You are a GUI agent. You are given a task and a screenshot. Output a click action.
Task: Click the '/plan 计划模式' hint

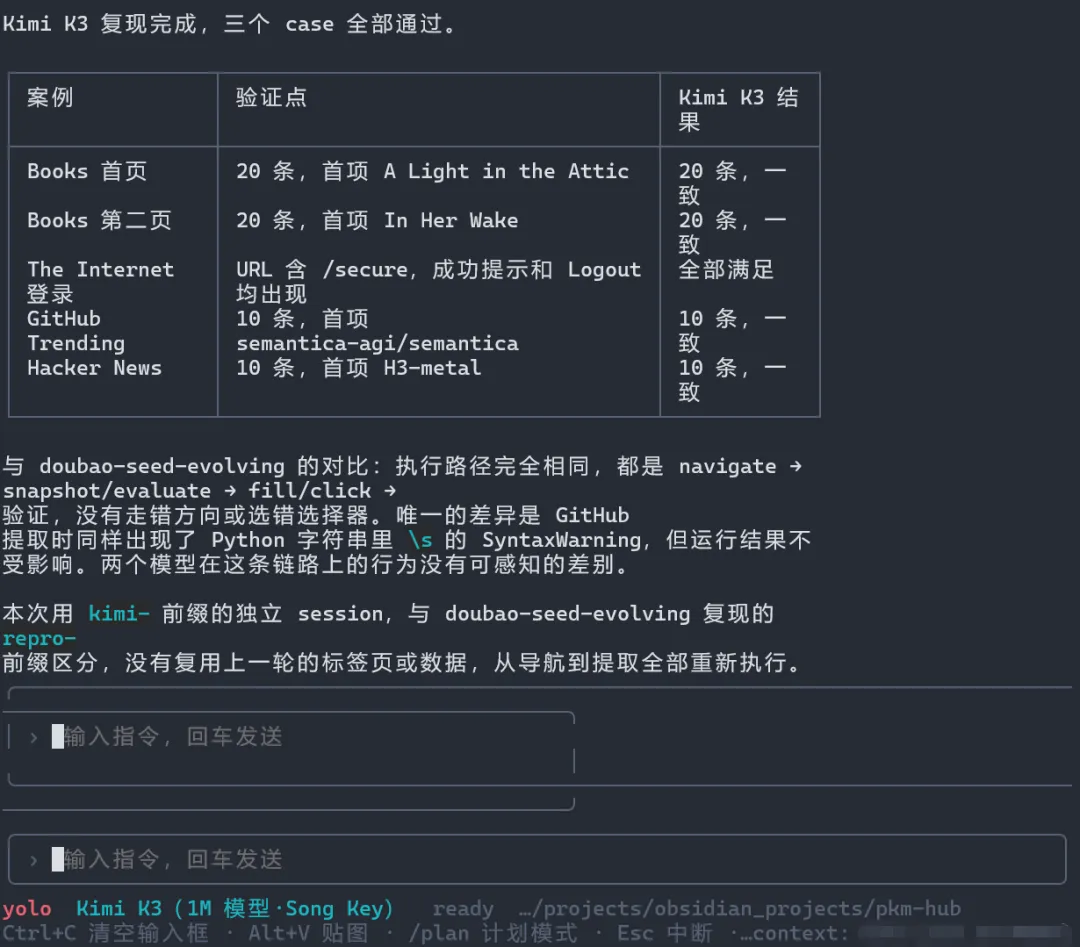492,933
